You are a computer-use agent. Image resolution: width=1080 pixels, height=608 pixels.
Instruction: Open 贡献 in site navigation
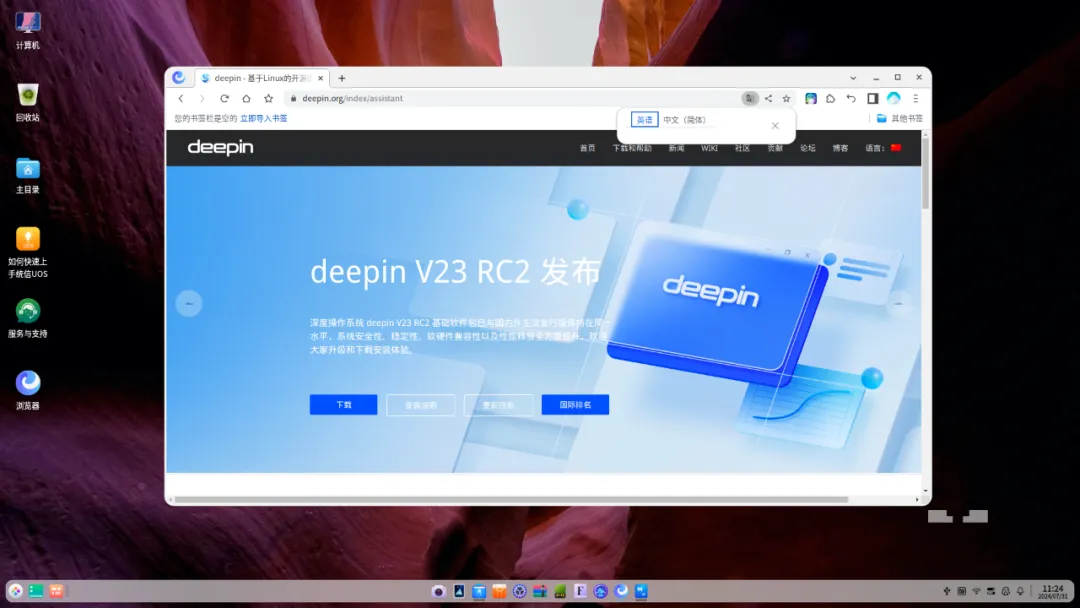pyautogui.click(x=775, y=148)
